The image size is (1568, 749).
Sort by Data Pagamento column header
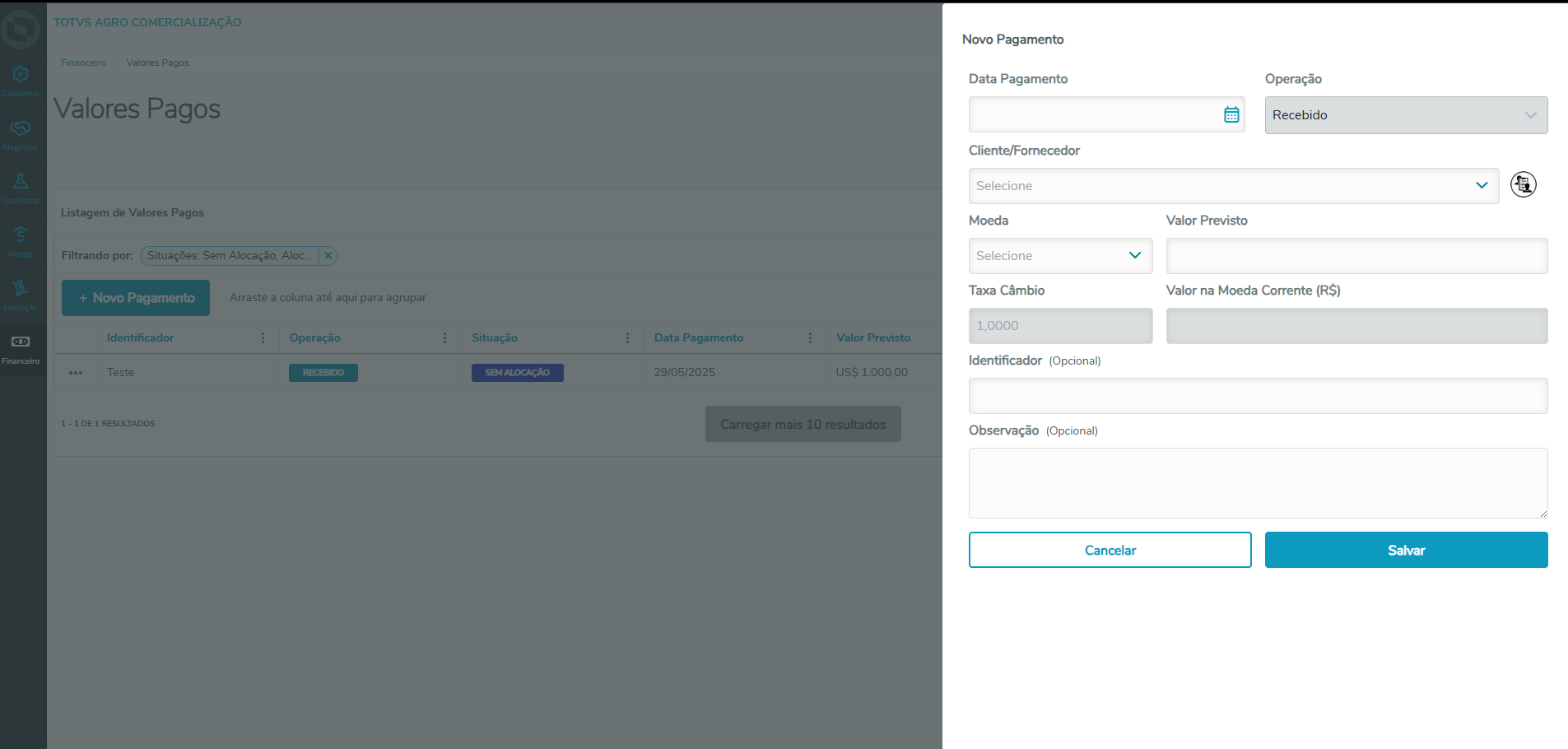[x=698, y=338]
